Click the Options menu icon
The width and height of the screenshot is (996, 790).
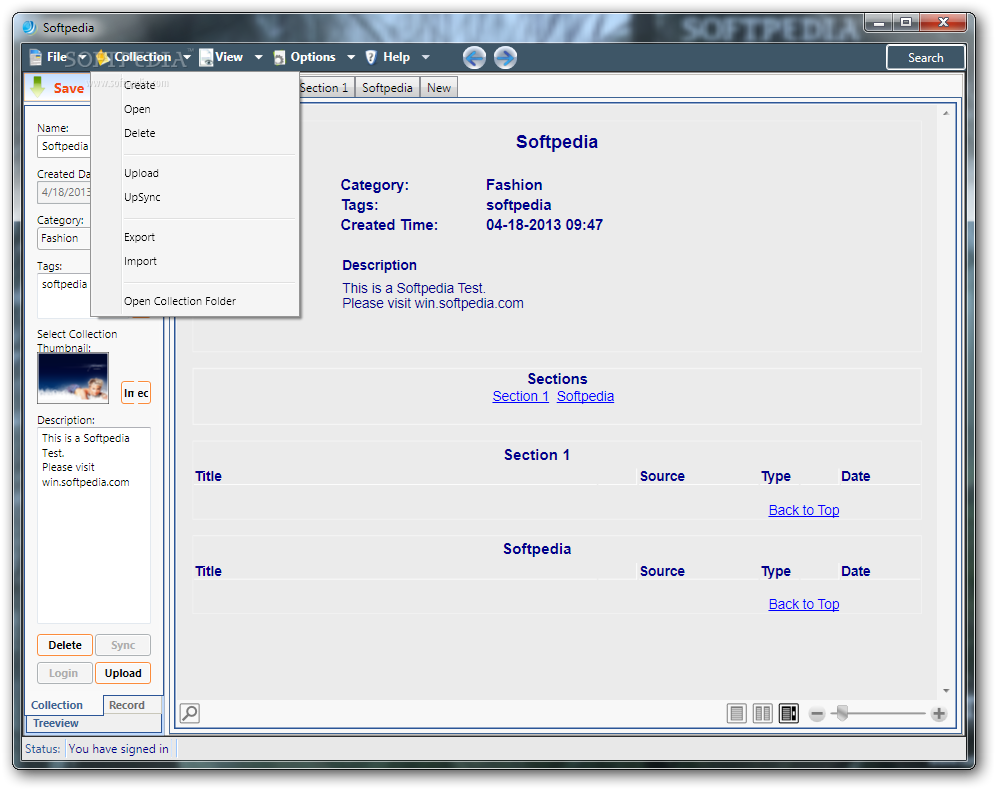click(279, 57)
